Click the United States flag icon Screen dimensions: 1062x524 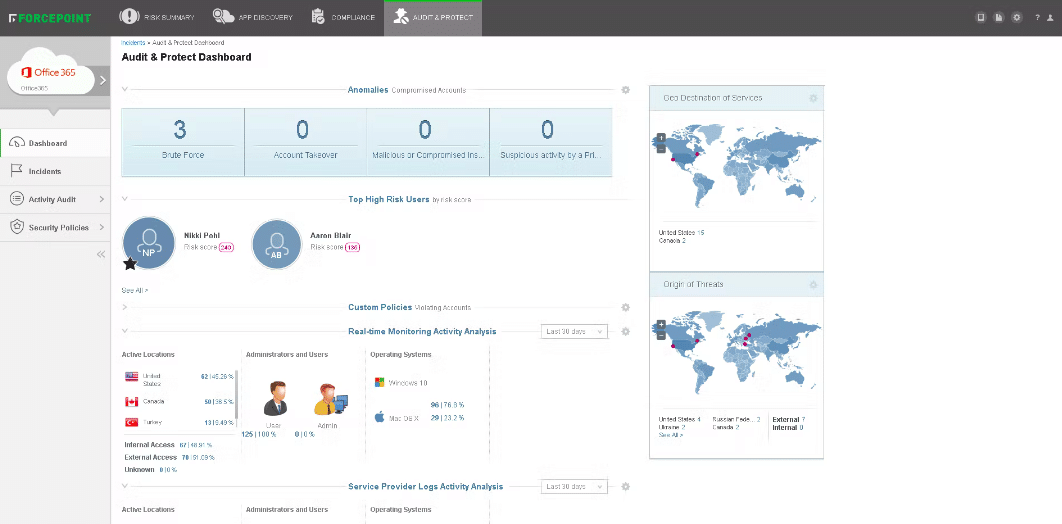131,376
